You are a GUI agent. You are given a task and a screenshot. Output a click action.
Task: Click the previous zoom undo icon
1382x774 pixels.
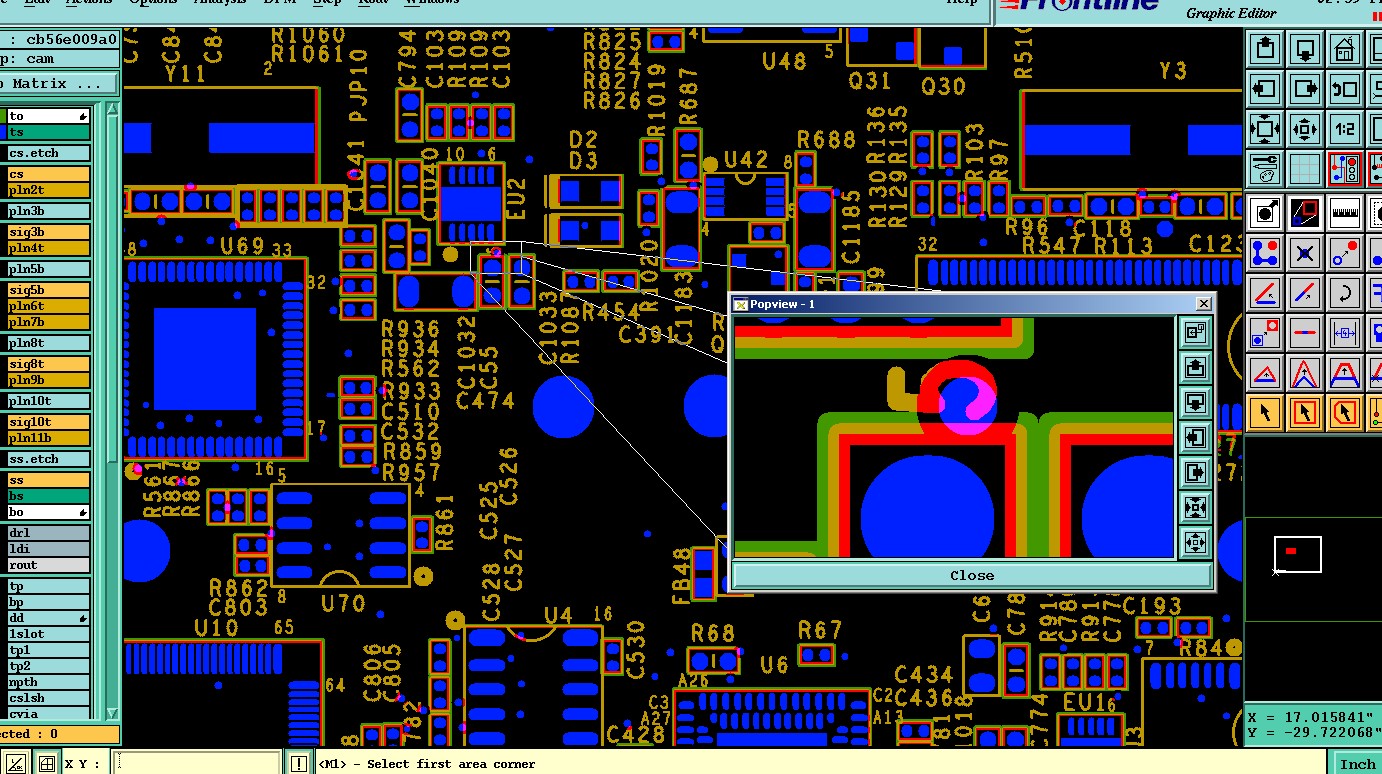click(1345, 88)
